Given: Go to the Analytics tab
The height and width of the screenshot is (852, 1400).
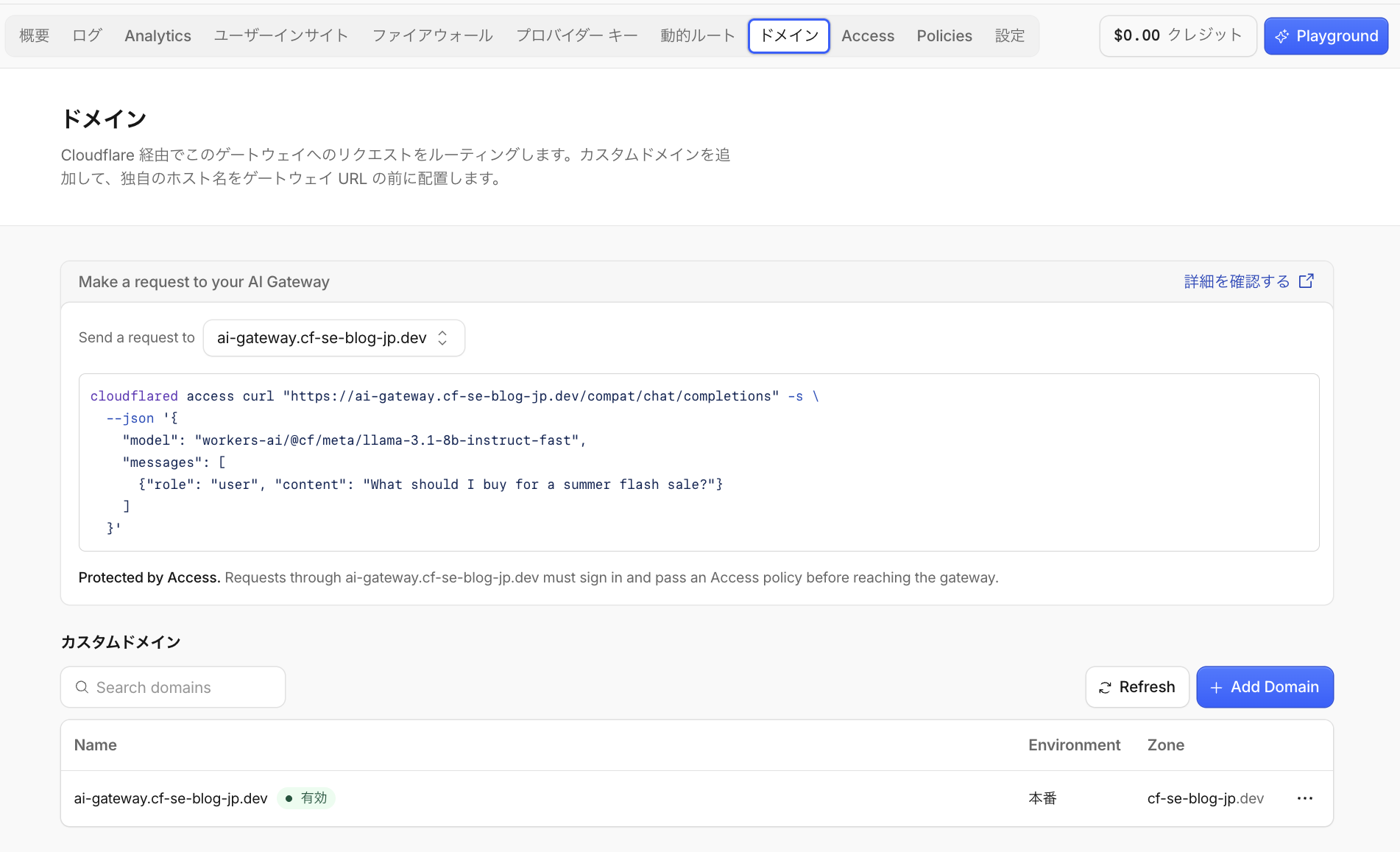Looking at the screenshot, I should (158, 36).
